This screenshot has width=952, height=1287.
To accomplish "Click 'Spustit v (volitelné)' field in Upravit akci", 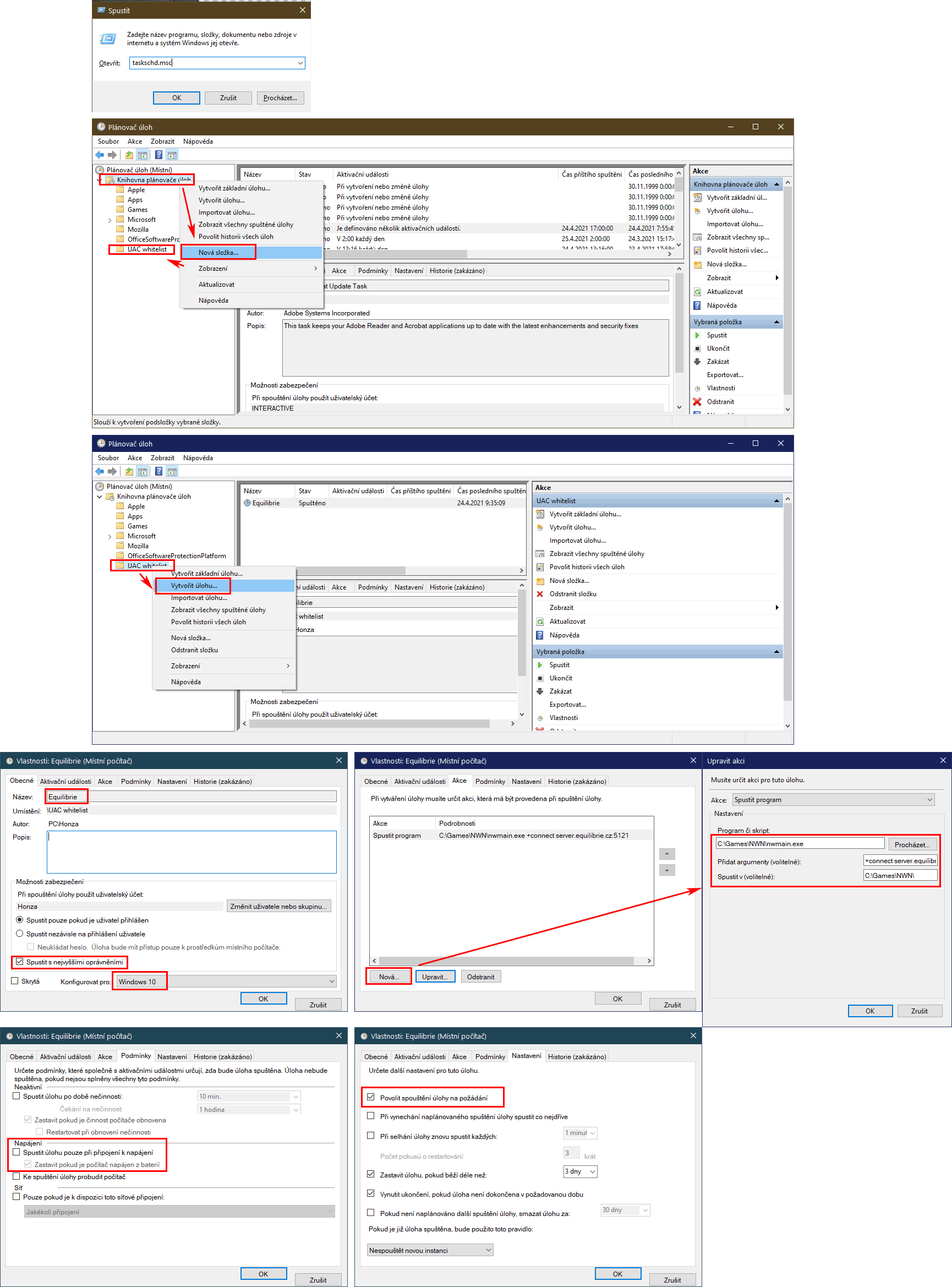I will pos(900,876).
